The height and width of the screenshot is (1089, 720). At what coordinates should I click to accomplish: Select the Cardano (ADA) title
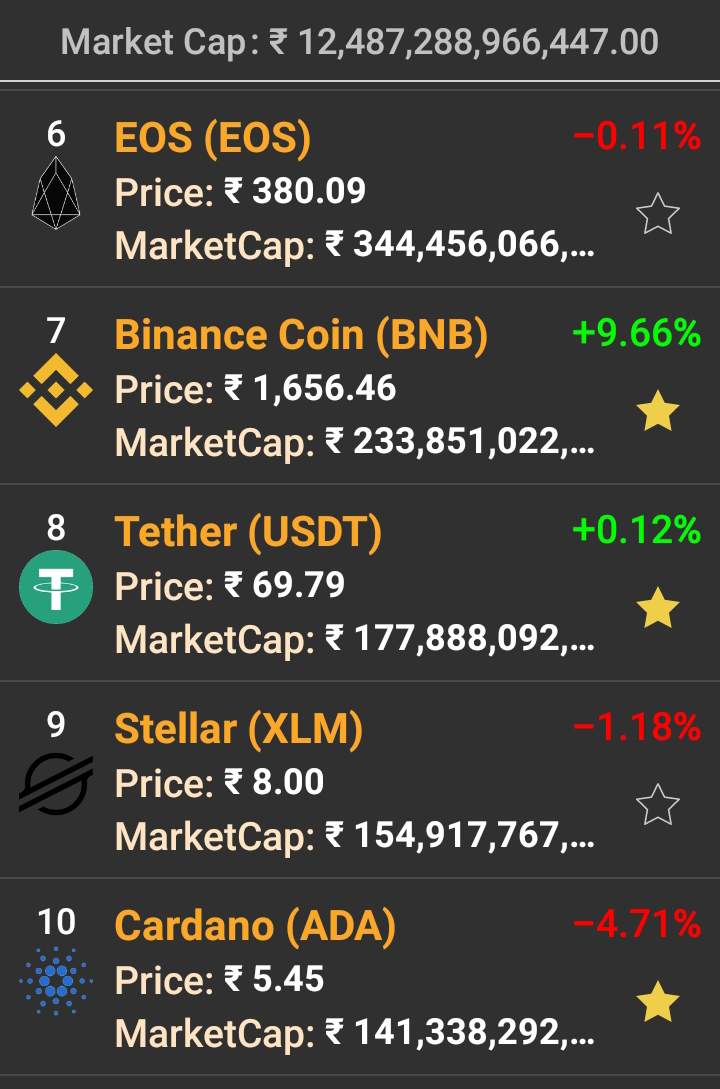tap(255, 927)
